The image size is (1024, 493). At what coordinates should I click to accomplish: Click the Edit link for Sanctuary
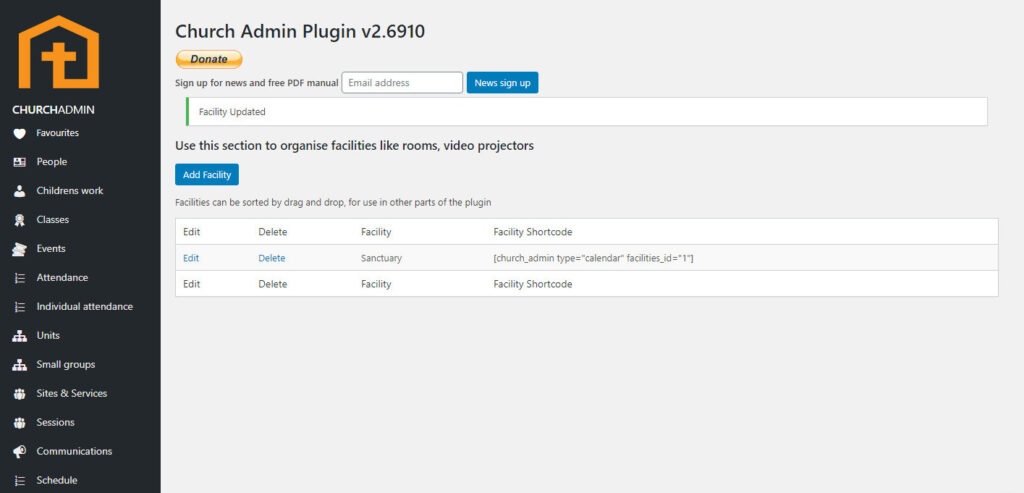191,258
